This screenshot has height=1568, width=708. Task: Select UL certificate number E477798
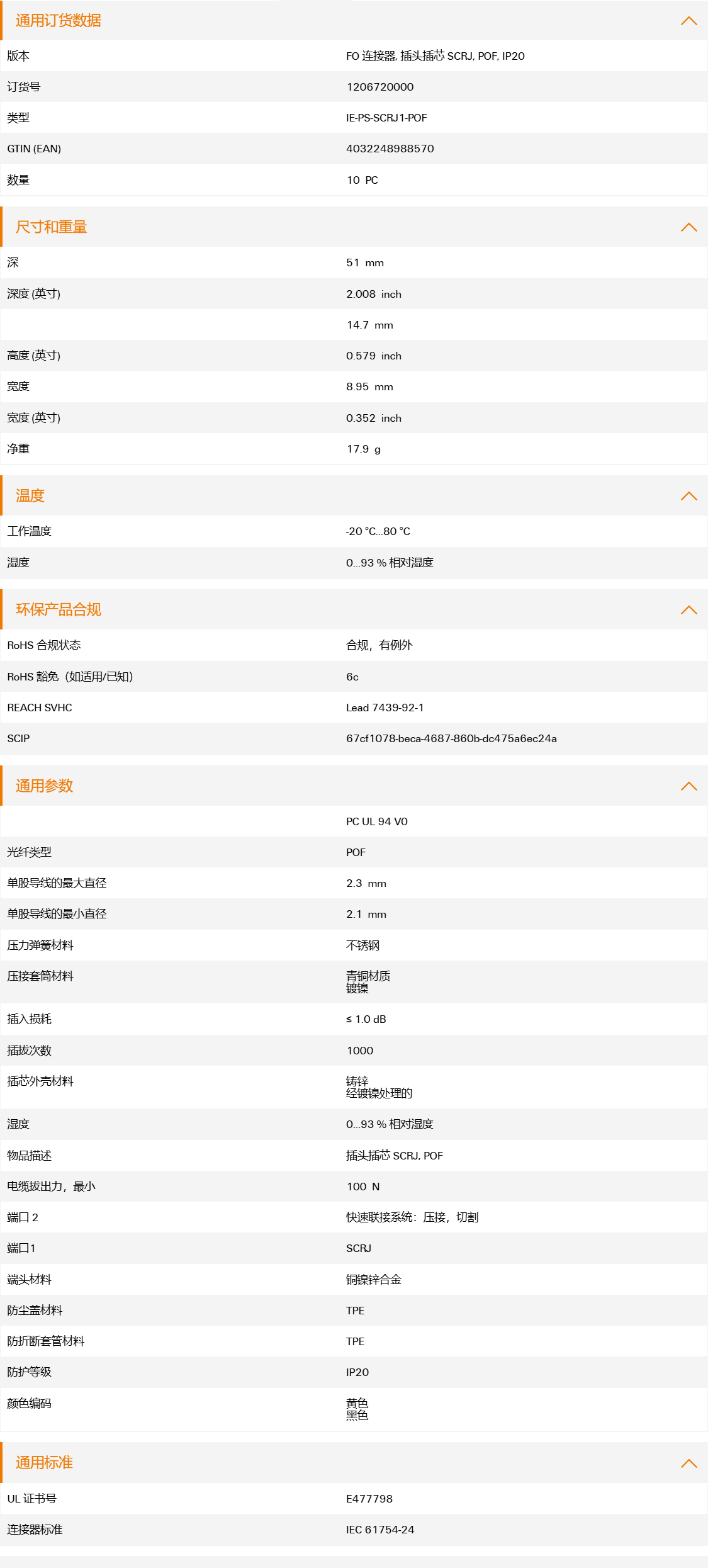click(369, 1499)
